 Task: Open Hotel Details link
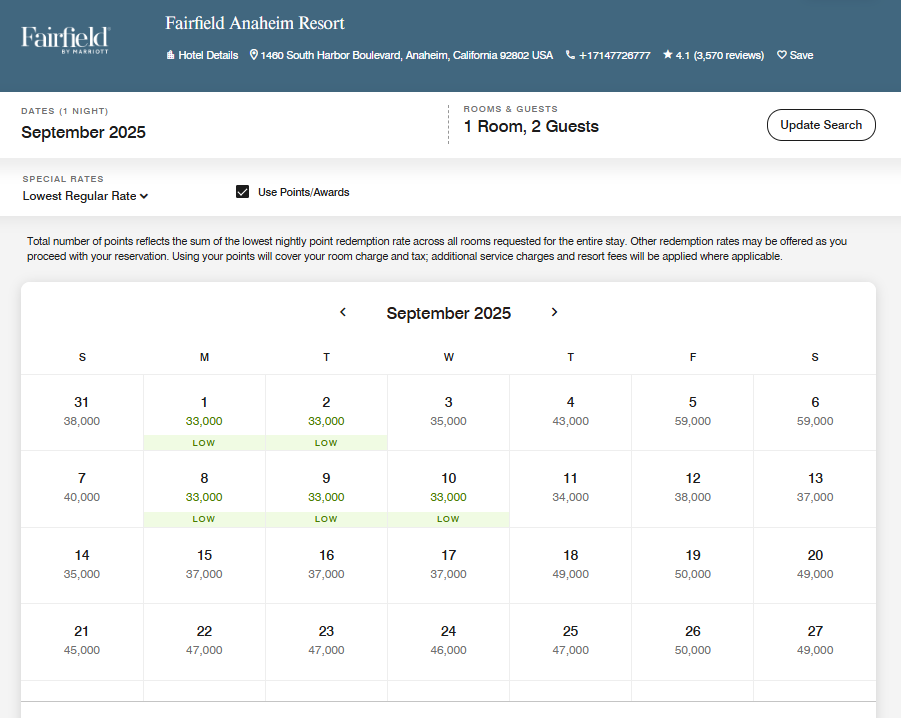(x=202, y=55)
